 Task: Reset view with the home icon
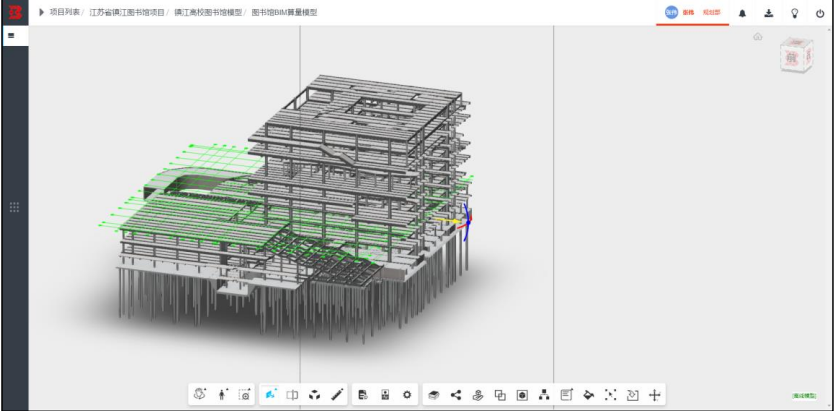coord(758,37)
